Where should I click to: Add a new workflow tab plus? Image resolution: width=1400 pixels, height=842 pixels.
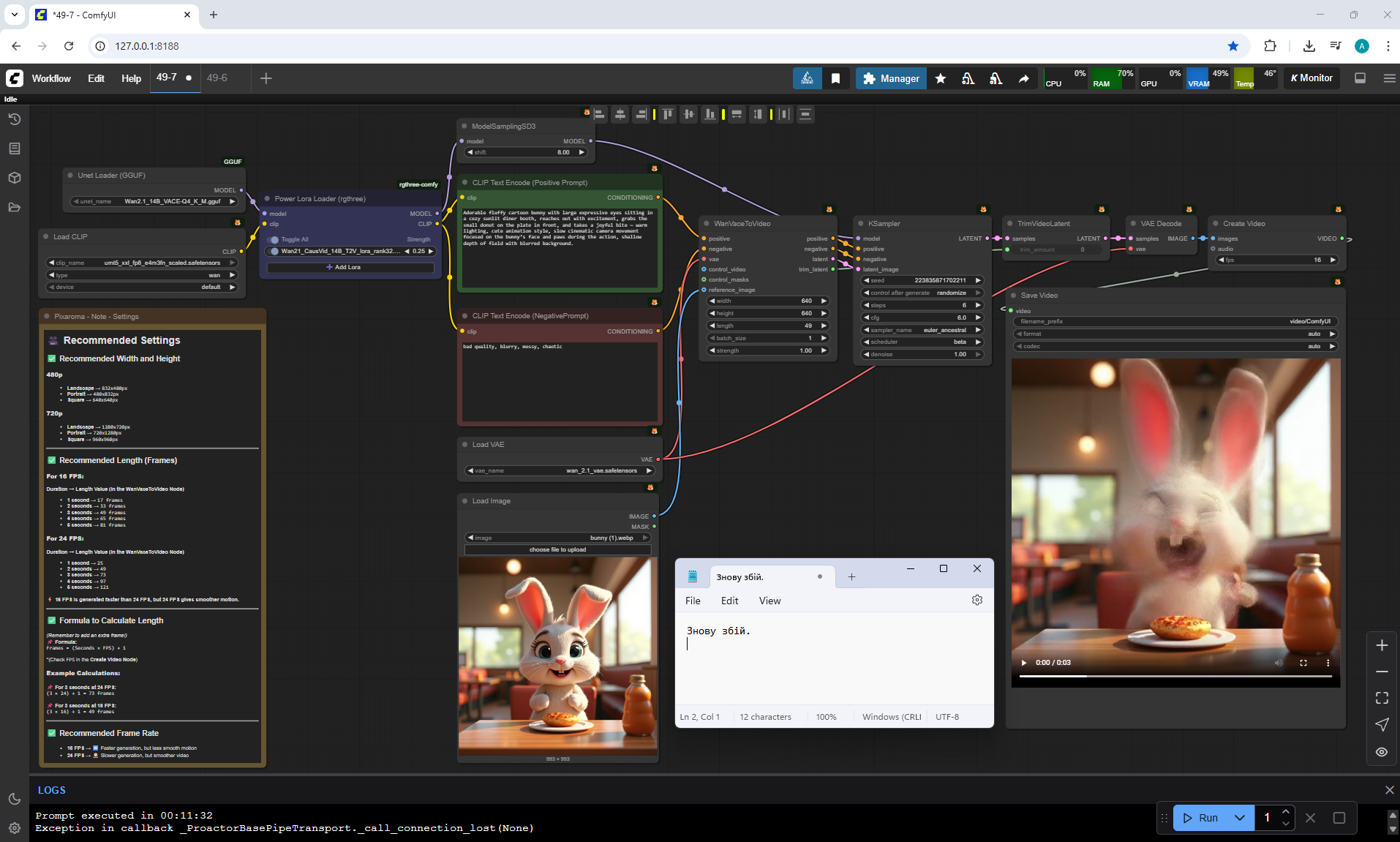pos(266,78)
